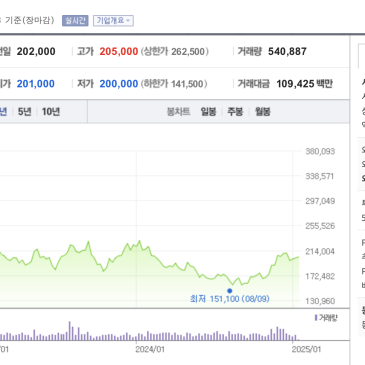
Task: Click the 최저 151,100 (08/09) label
Action: pos(230,299)
